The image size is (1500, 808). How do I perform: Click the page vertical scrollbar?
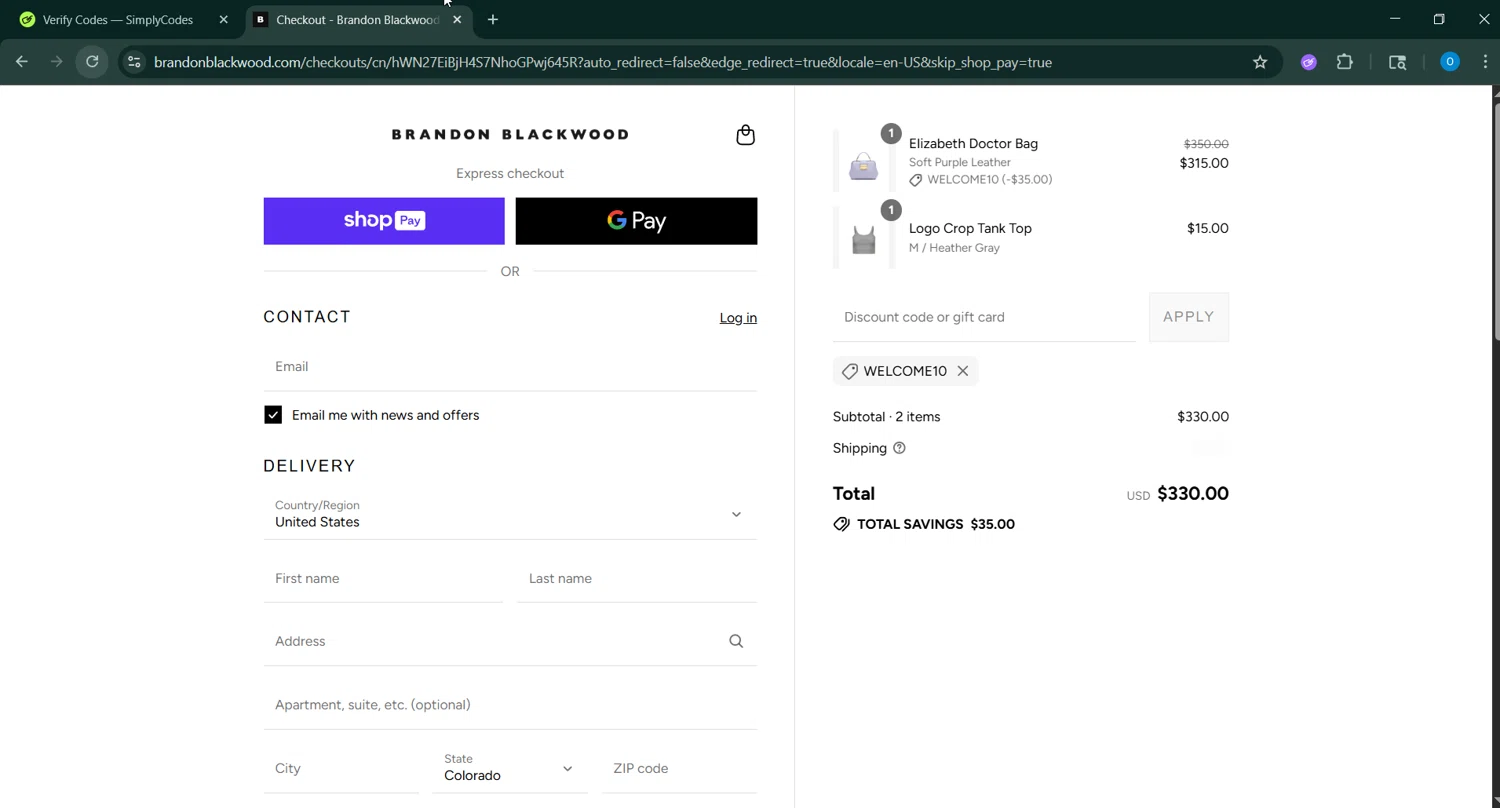(x=1495, y=220)
